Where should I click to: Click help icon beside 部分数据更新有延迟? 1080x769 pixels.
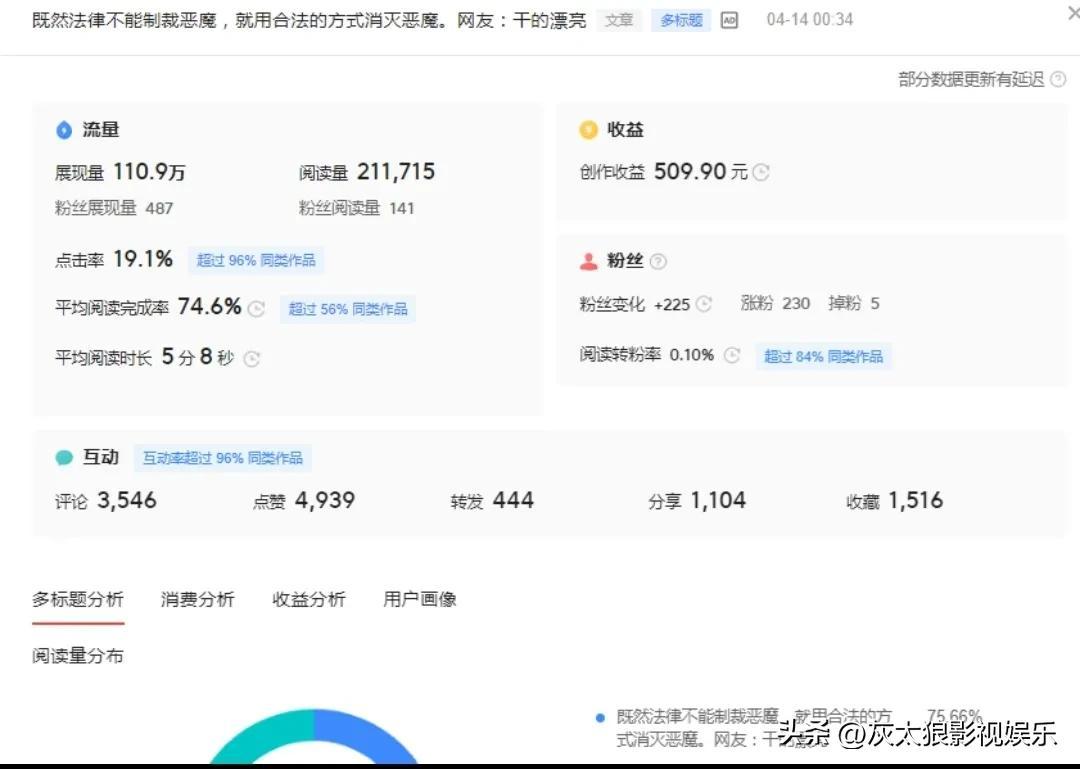tap(1058, 80)
